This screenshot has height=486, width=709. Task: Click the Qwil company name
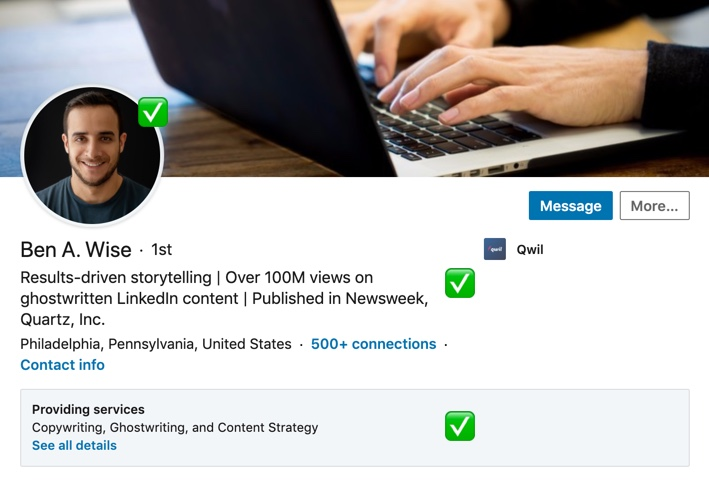tap(530, 250)
